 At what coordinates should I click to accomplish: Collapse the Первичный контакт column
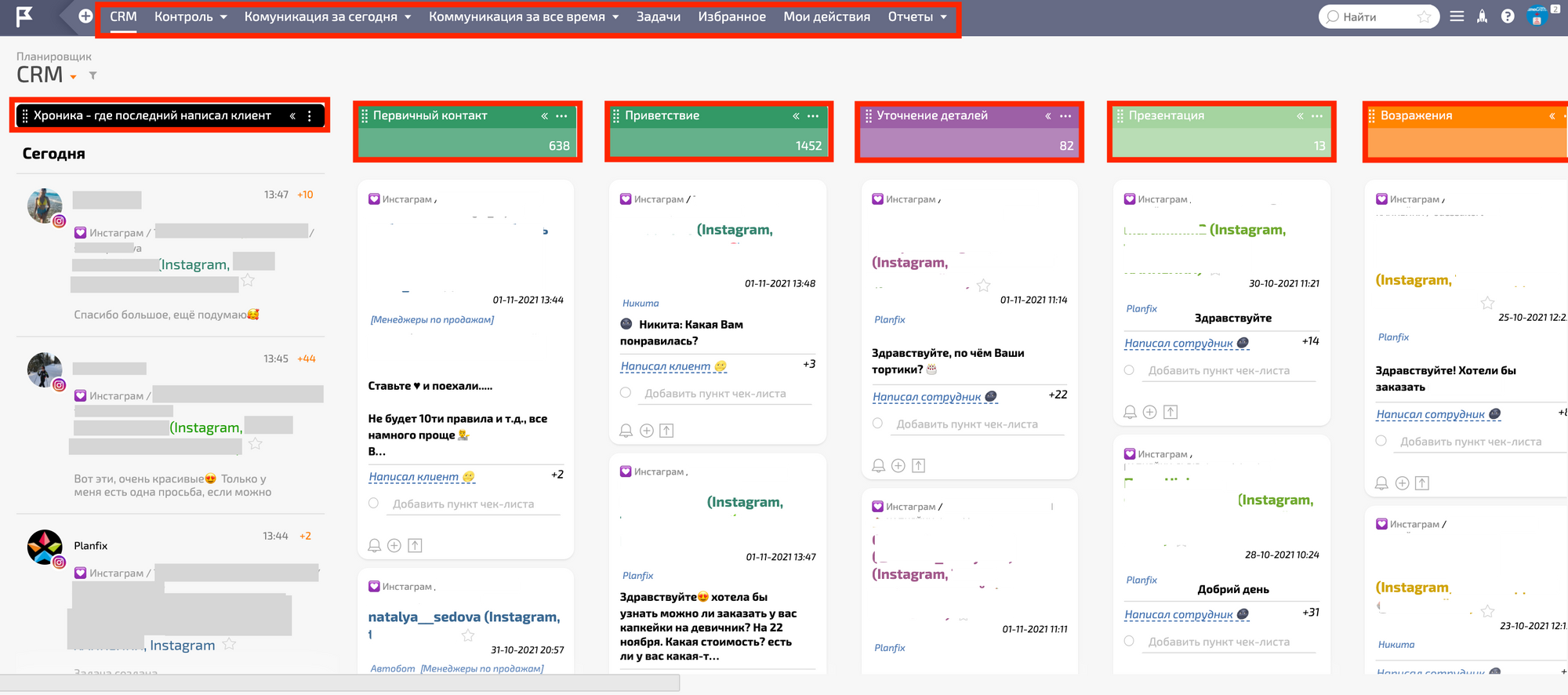[x=544, y=116]
